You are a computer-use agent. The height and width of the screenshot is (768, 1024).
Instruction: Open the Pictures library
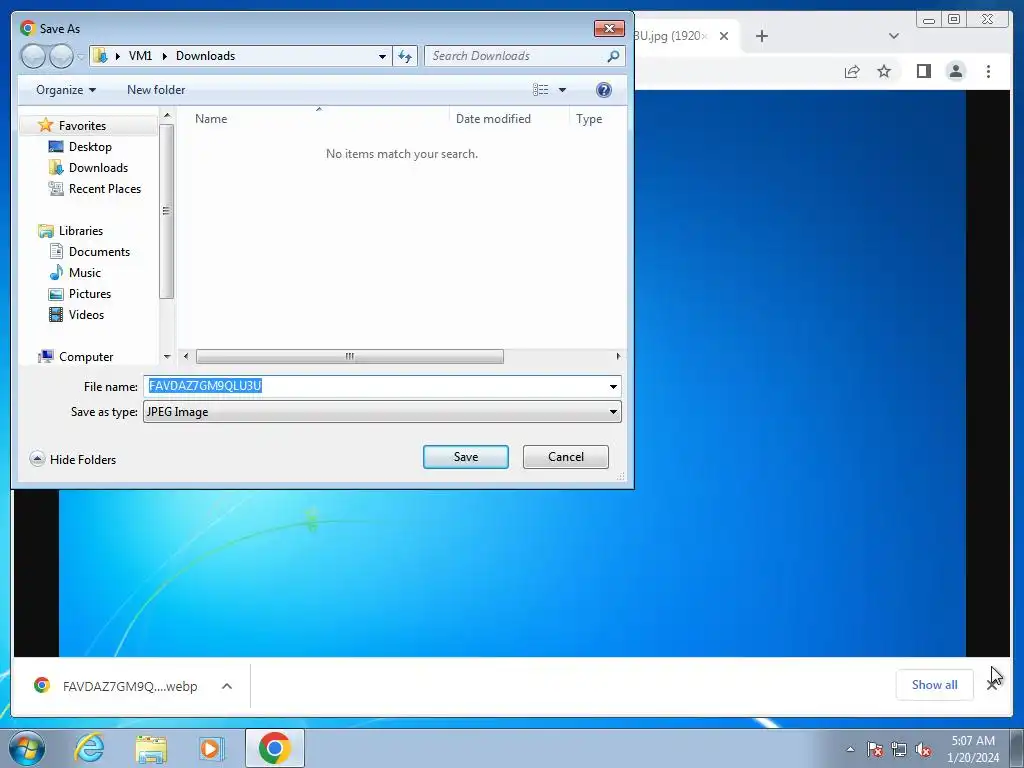click(x=89, y=294)
